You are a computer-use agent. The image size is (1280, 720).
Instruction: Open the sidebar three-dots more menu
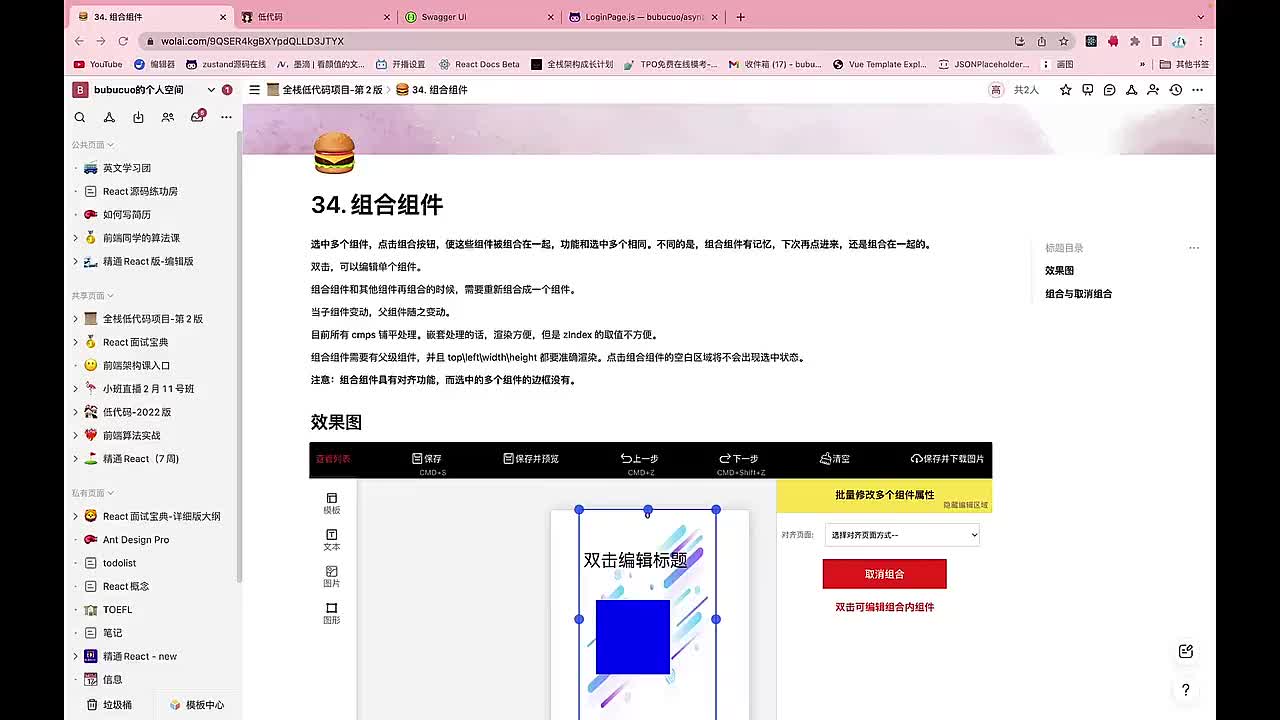226,117
